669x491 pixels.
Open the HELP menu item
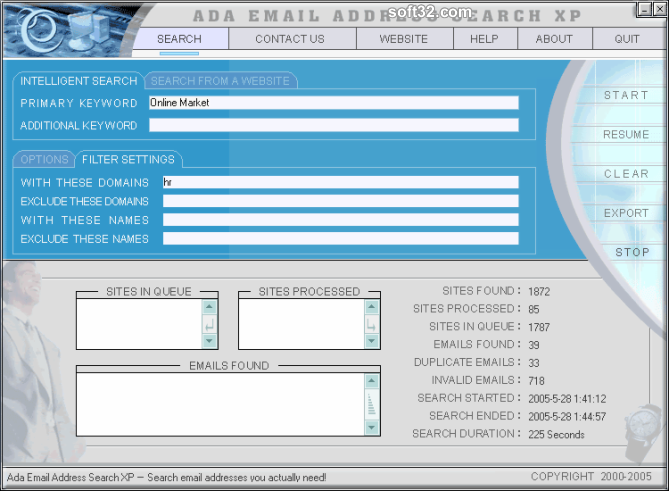(484, 39)
